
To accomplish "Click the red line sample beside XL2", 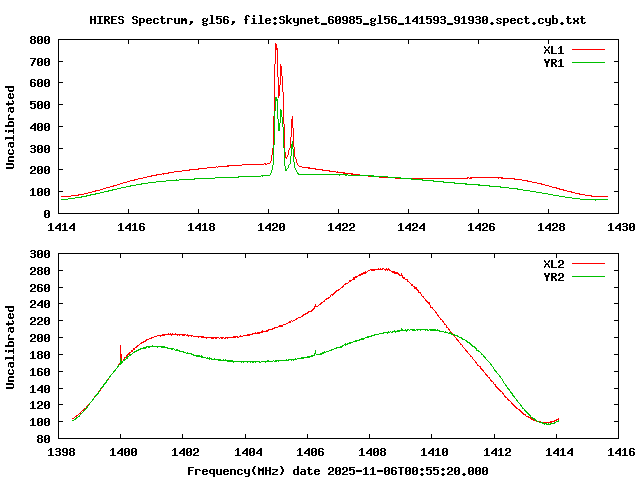I will (589, 264).
